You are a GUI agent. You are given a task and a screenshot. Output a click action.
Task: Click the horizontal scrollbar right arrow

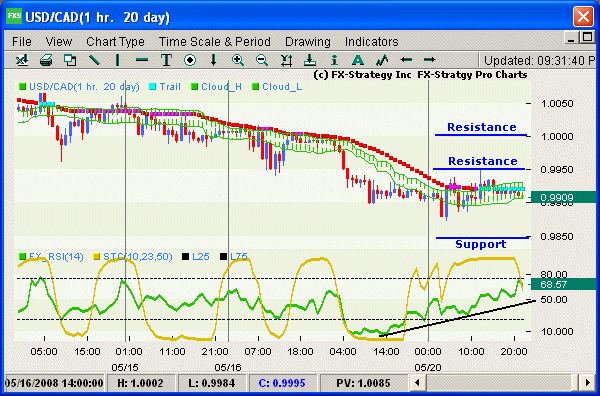587,382
